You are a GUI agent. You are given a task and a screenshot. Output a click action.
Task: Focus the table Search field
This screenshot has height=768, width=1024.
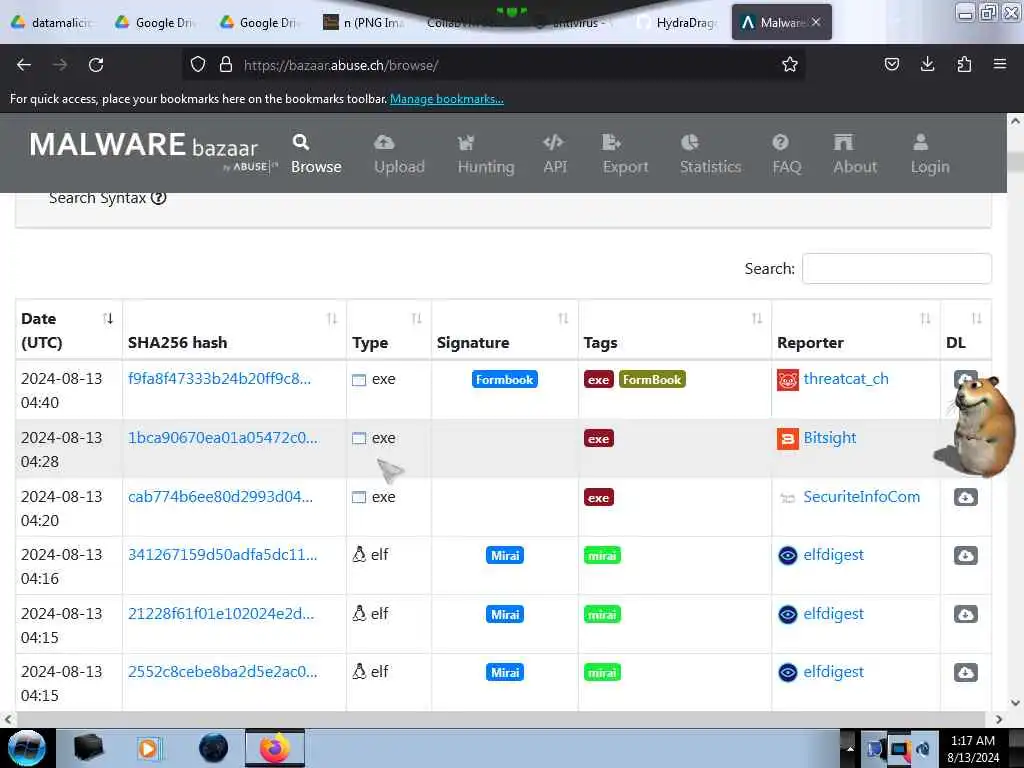pyautogui.click(x=897, y=268)
